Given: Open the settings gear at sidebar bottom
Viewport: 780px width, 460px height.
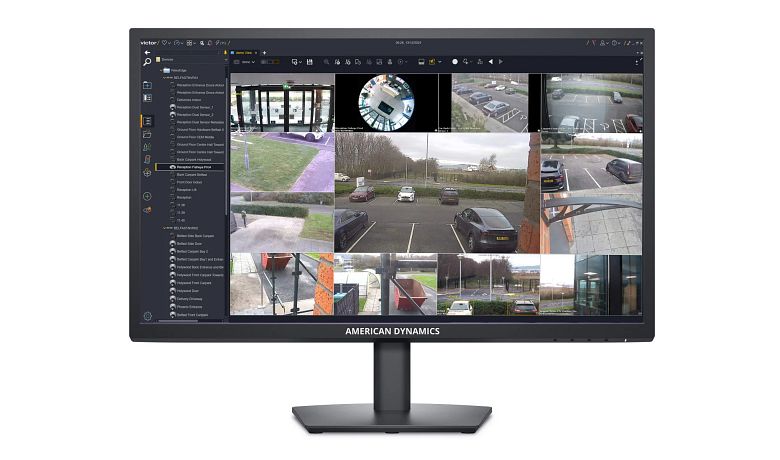Looking at the screenshot, I should click(147, 316).
